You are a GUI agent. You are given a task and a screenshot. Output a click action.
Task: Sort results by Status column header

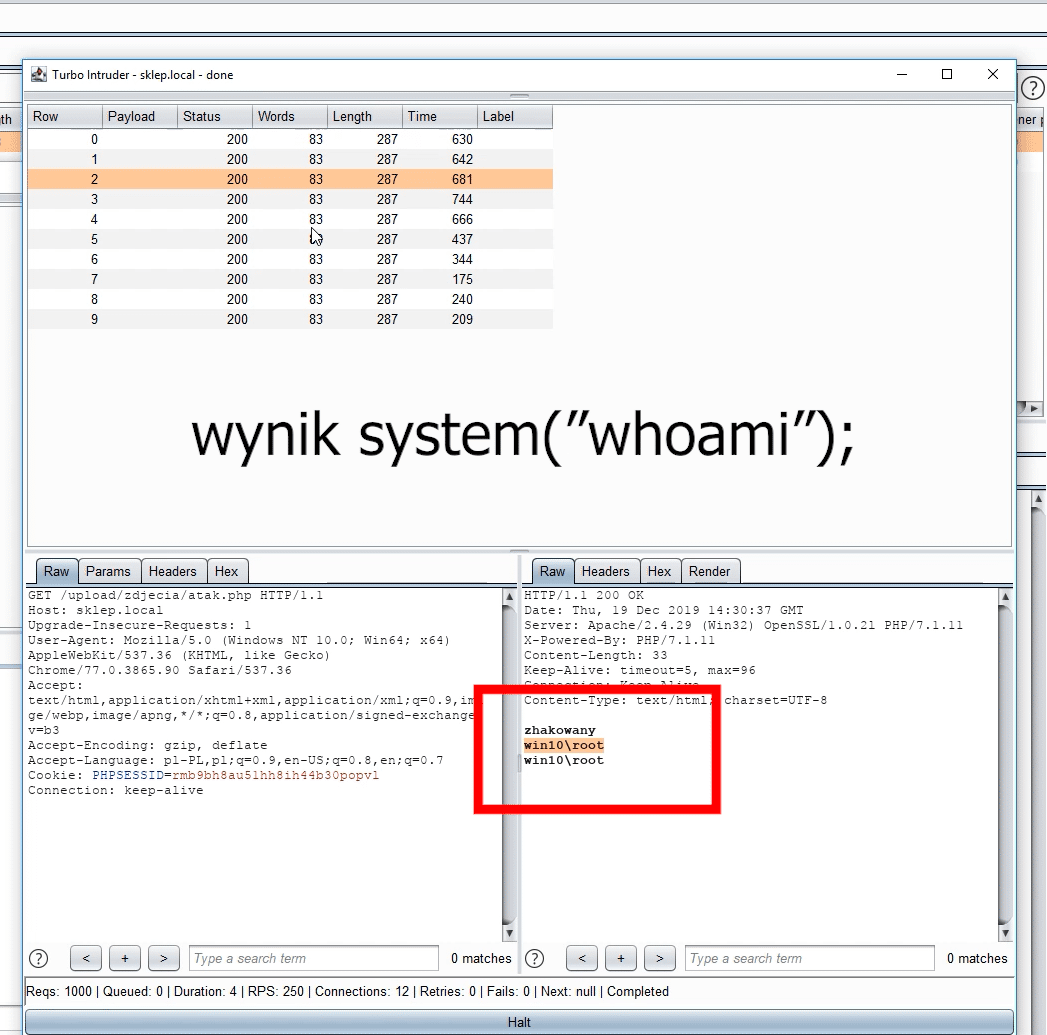pyautogui.click(x=214, y=116)
